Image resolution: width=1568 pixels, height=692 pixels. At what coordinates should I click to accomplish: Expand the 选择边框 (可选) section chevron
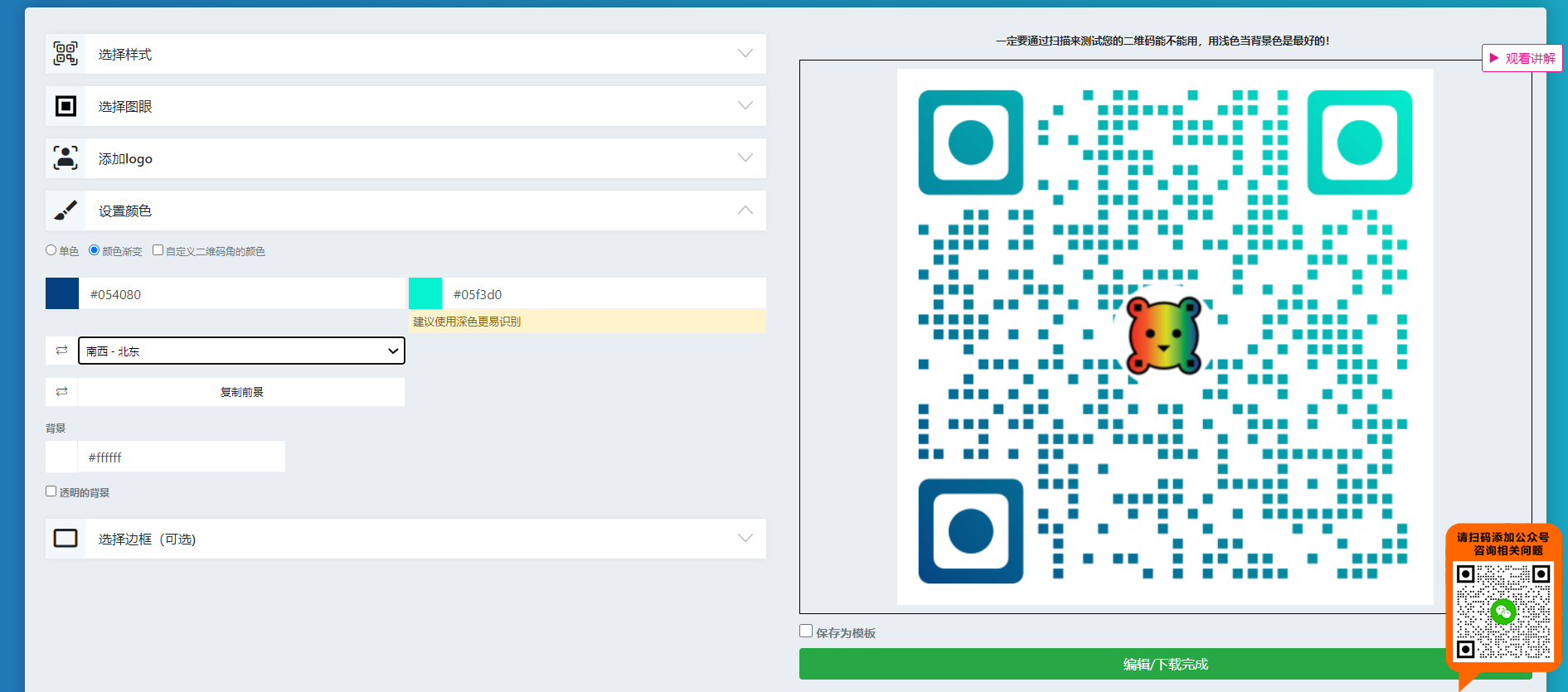745,538
